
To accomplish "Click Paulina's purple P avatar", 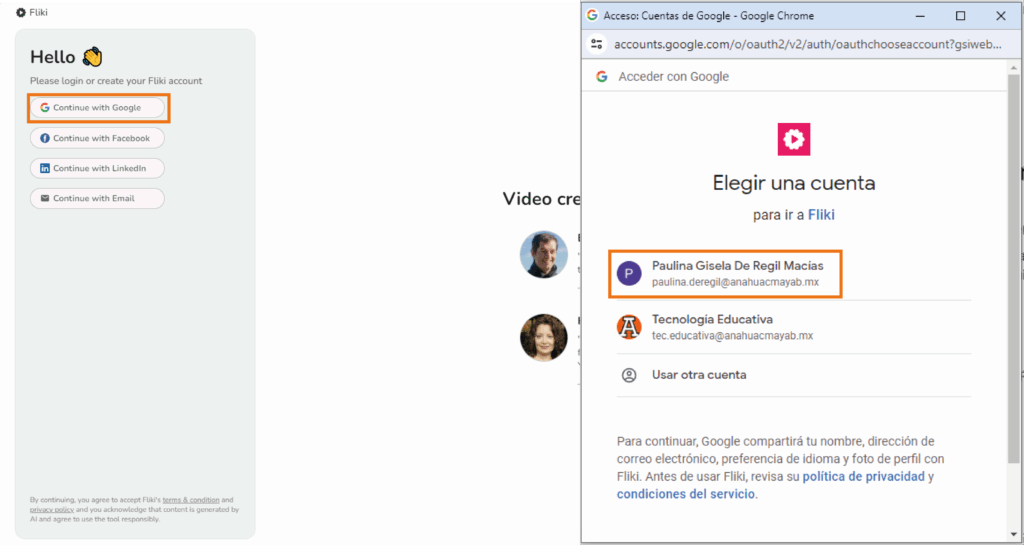I will click(629, 274).
